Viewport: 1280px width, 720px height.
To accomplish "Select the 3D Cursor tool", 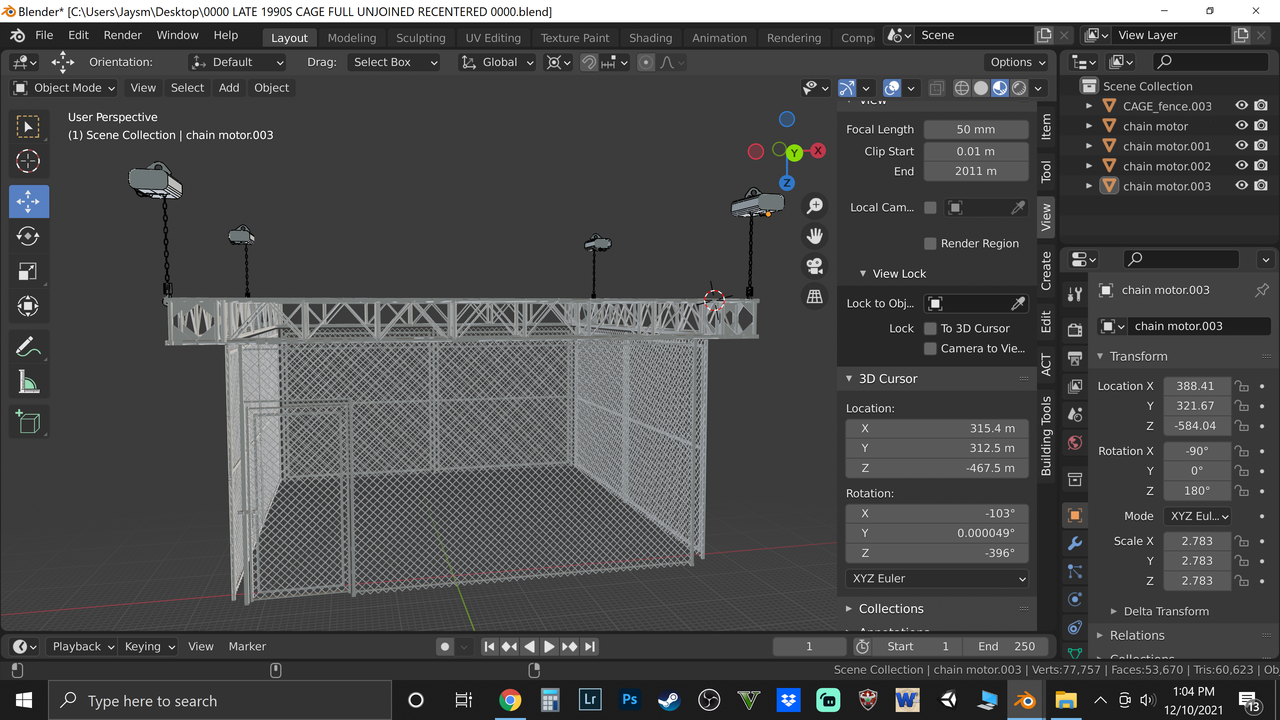I will pyautogui.click(x=28, y=161).
